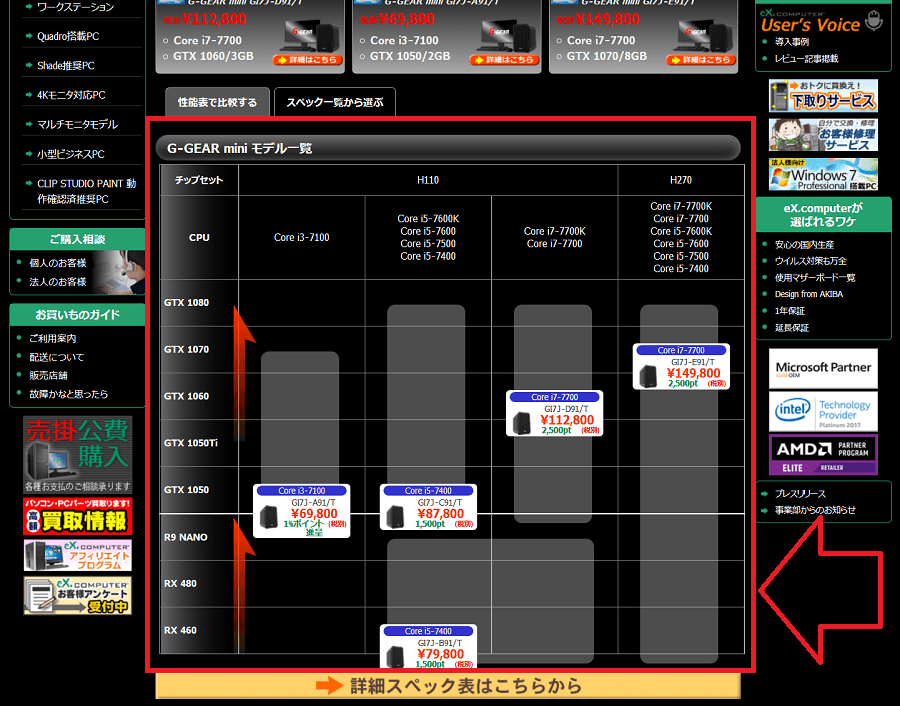
Task: Open the Quadro搭載PC sidebar link
Action: pos(68,36)
